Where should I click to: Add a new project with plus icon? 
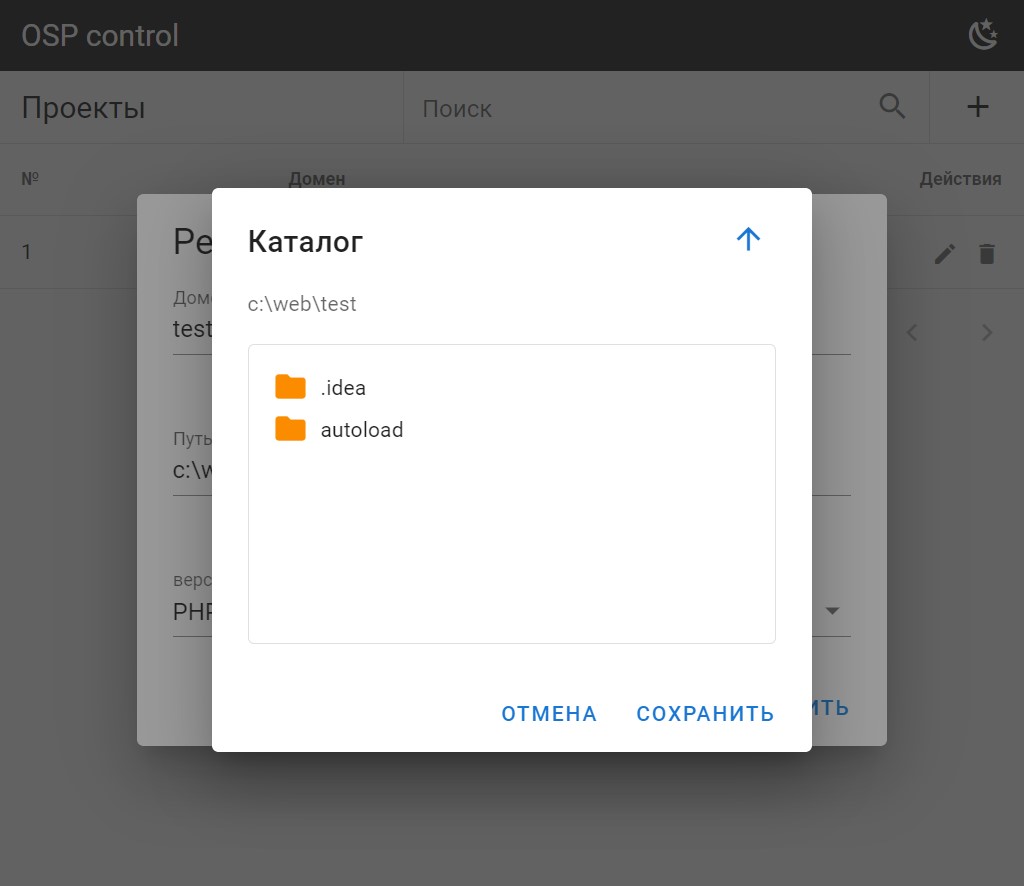pos(977,107)
